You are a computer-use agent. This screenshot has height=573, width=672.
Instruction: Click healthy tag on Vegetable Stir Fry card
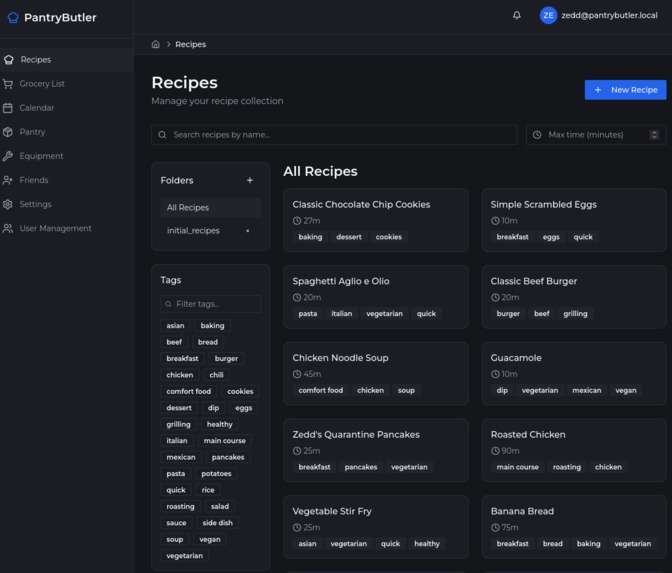point(427,544)
